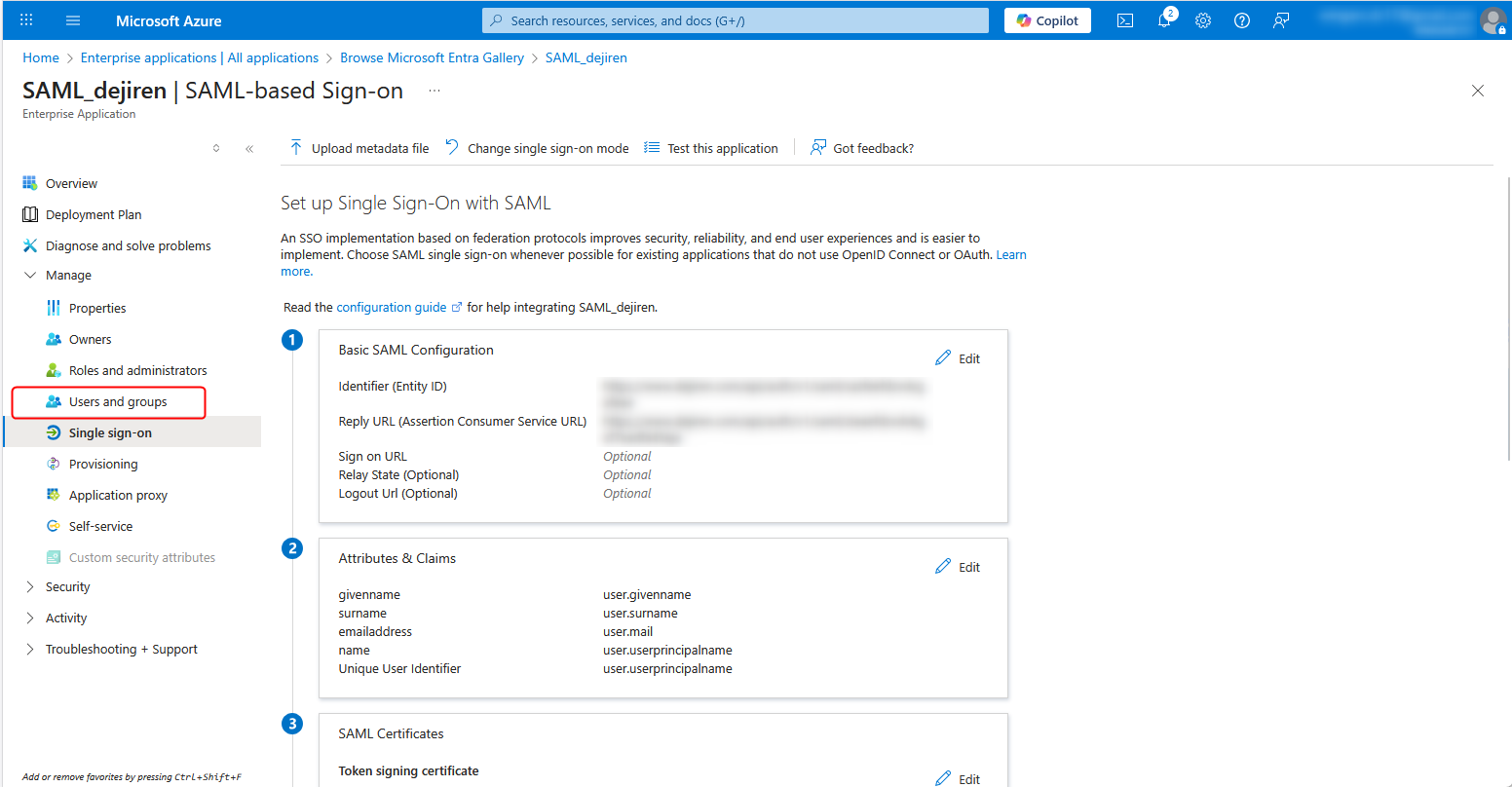
Task: Focus the Search resources, services, and docs box
Action: pos(736,20)
